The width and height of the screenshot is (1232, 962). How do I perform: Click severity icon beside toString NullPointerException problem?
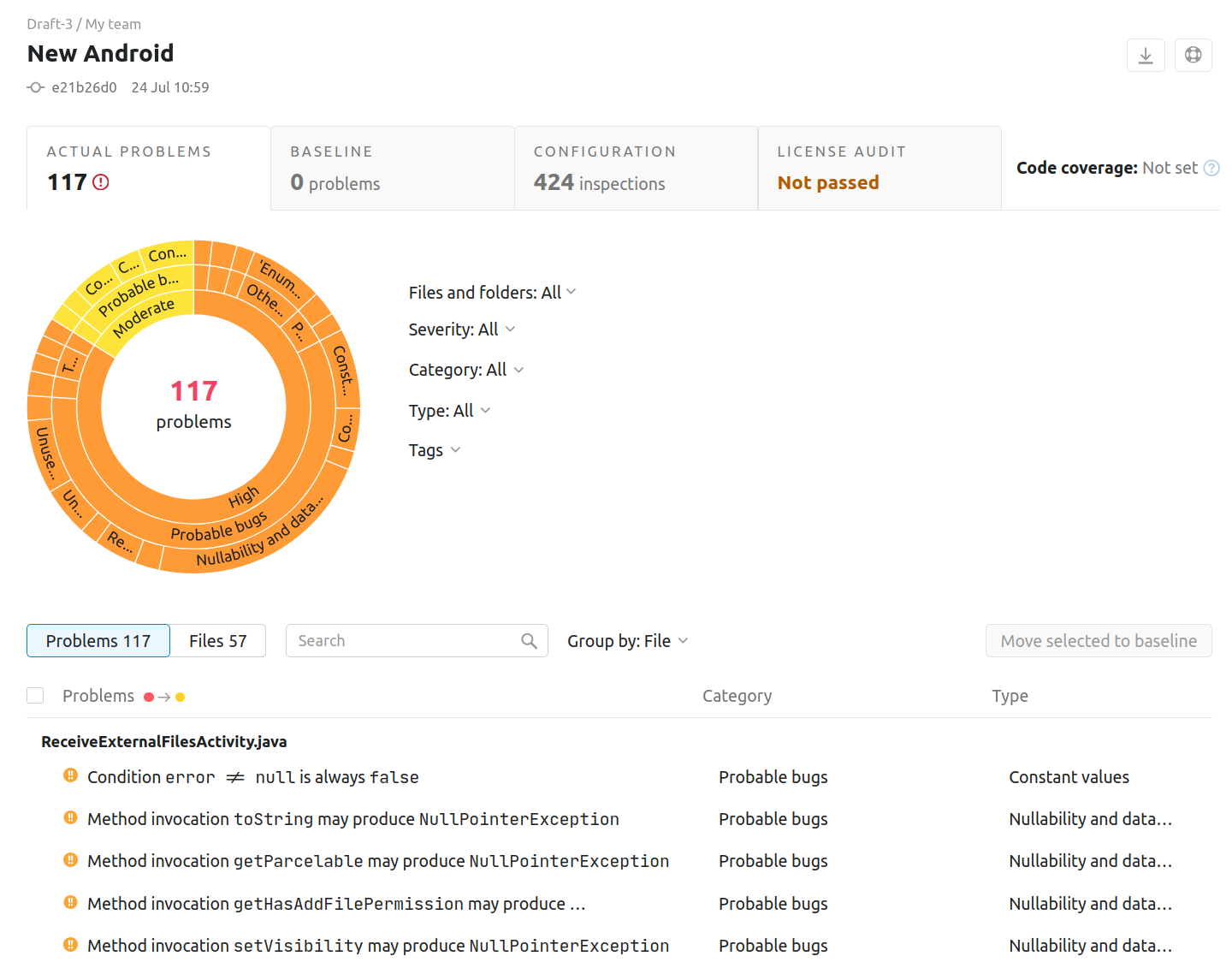70,818
